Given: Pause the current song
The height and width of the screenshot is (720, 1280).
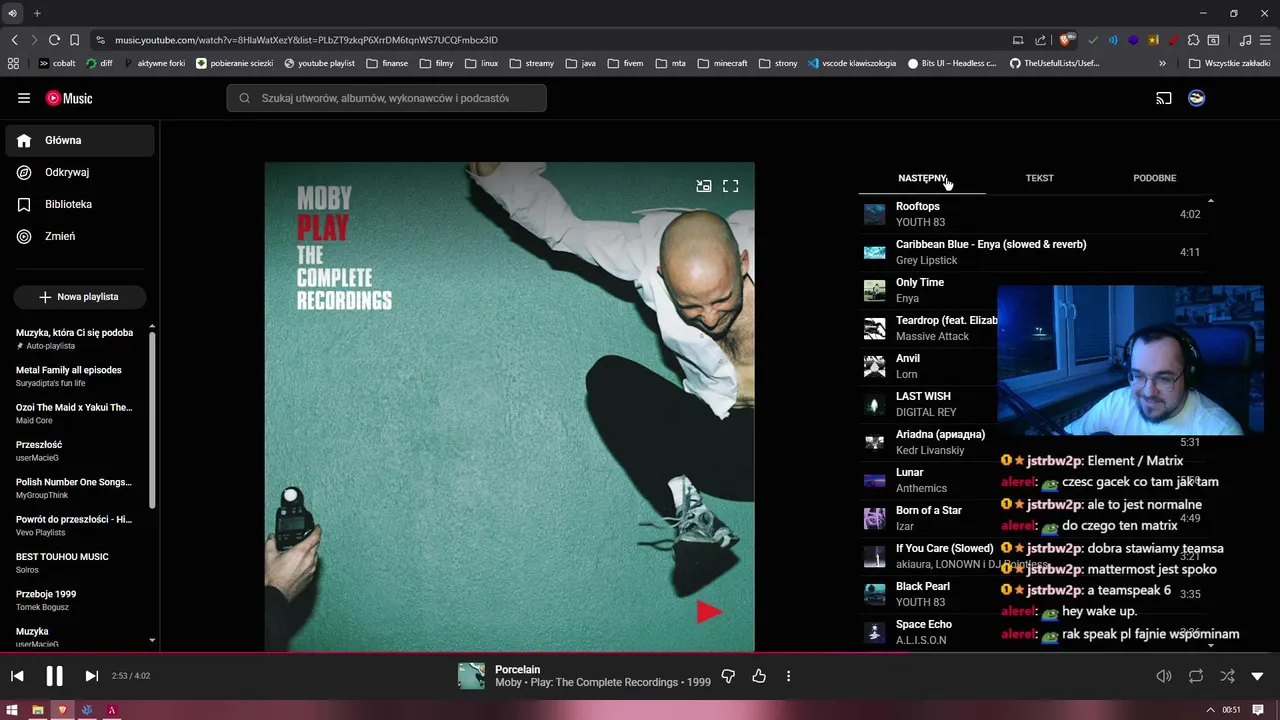Looking at the screenshot, I should coord(54,676).
